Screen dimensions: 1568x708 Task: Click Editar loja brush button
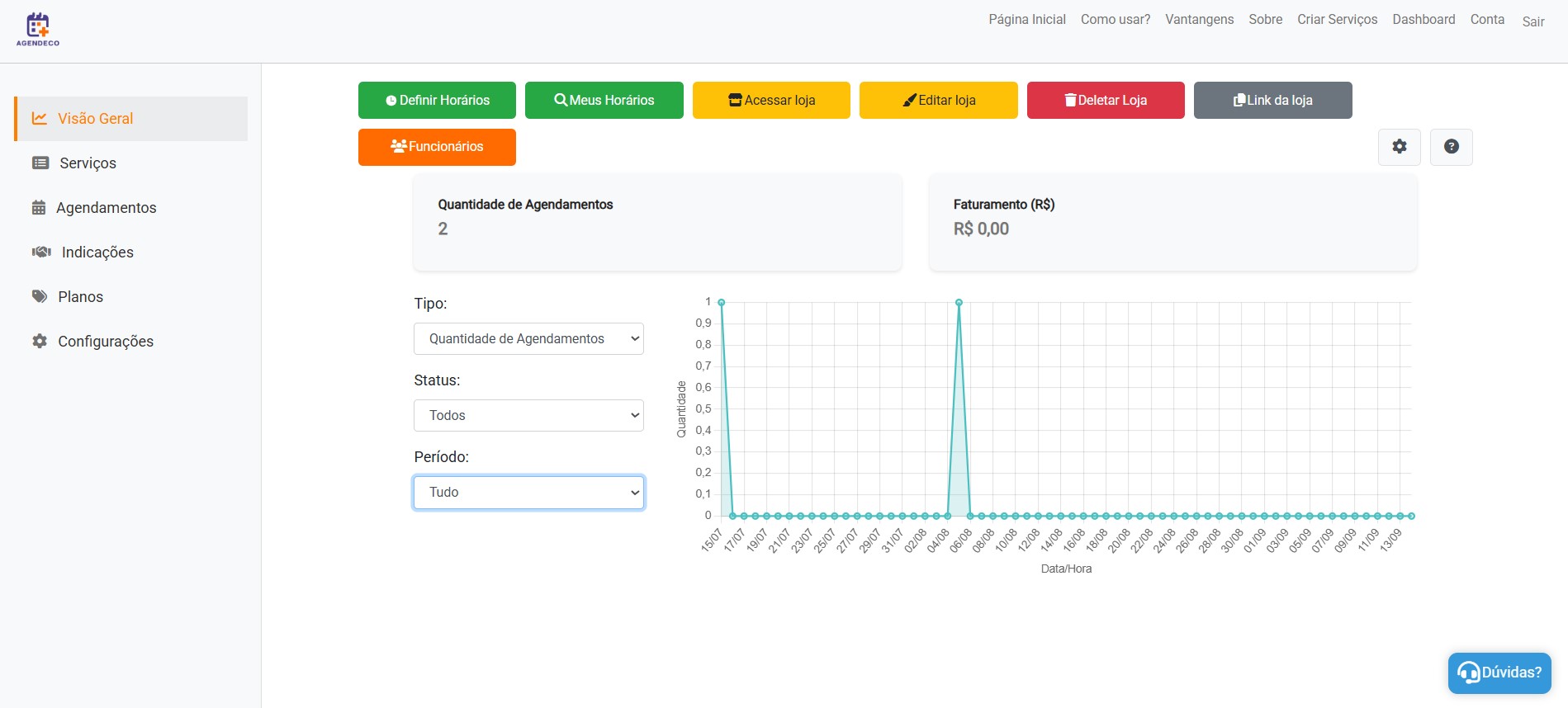click(x=938, y=101)
